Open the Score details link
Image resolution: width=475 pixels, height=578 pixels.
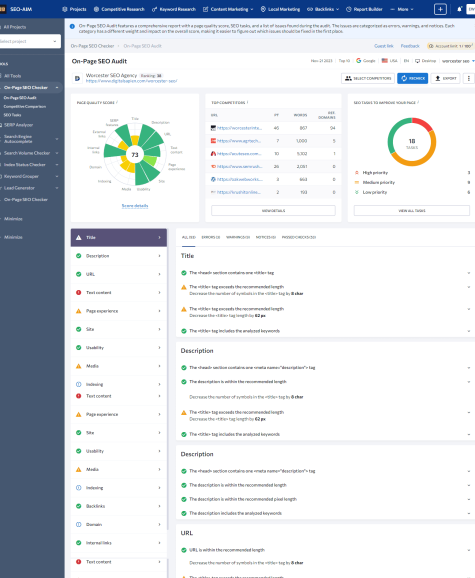pos(135,206)
